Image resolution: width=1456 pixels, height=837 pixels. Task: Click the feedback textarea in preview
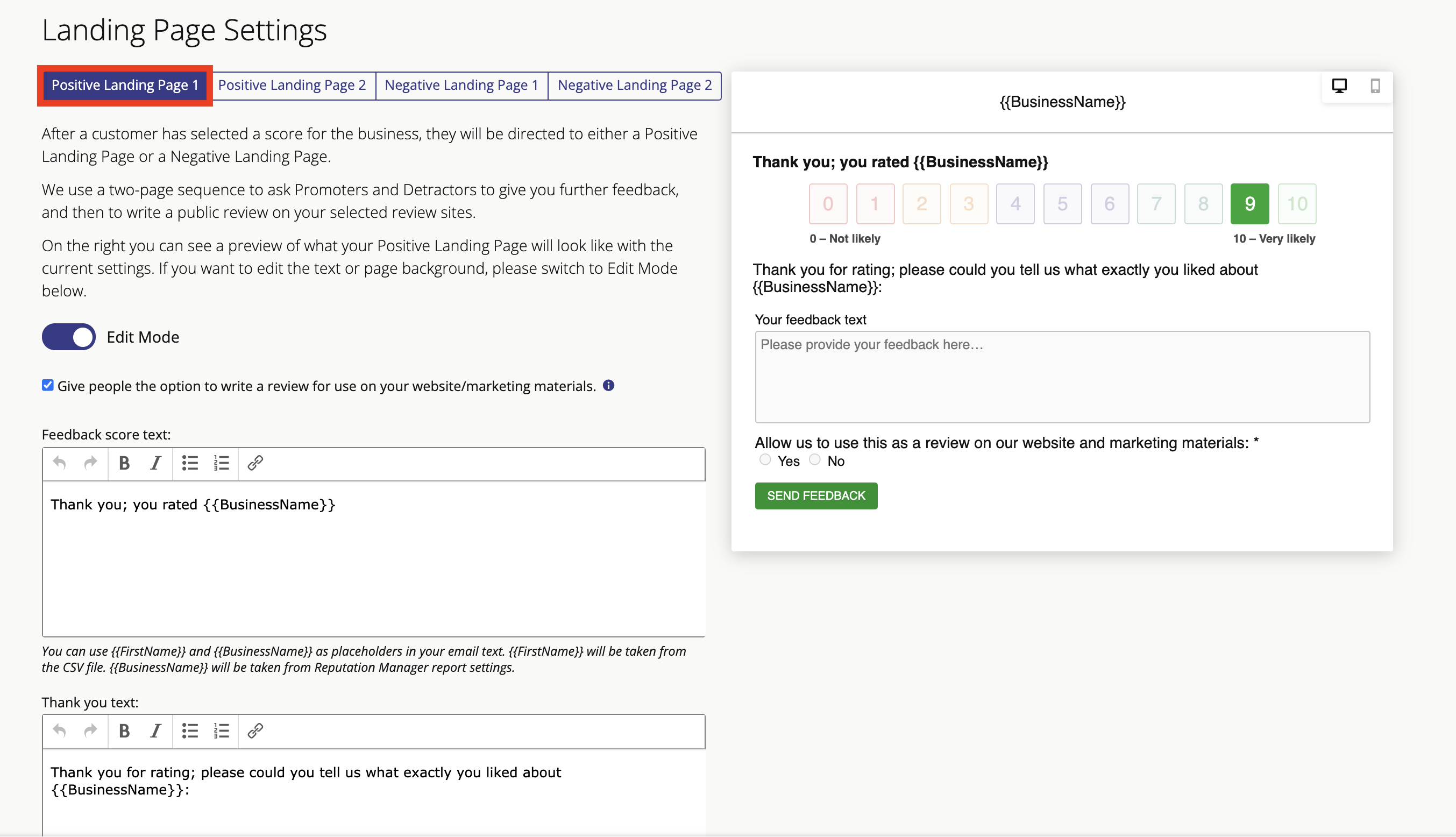(1062, 377)
